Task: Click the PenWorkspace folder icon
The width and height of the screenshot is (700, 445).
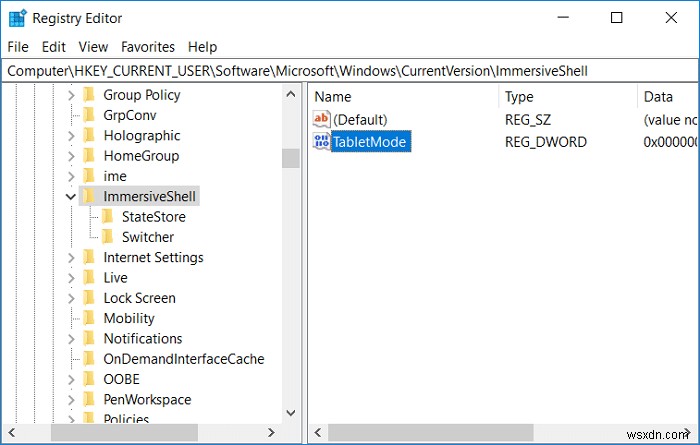Action: click(89, 399)
